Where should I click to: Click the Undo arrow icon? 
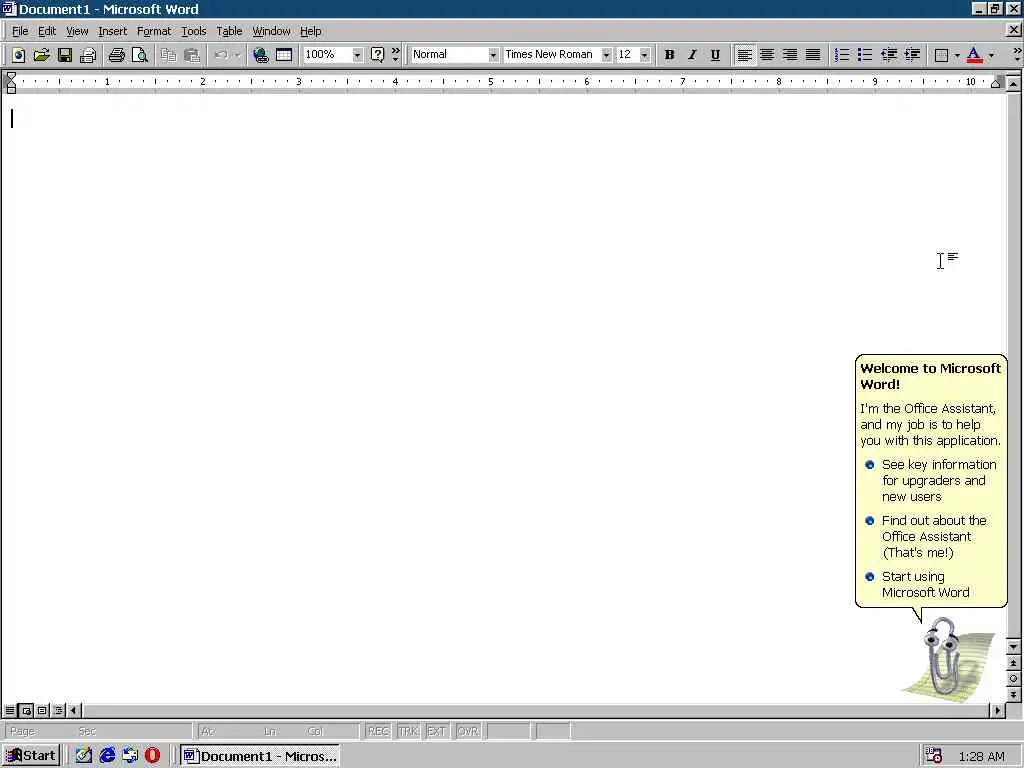(221, 55)
